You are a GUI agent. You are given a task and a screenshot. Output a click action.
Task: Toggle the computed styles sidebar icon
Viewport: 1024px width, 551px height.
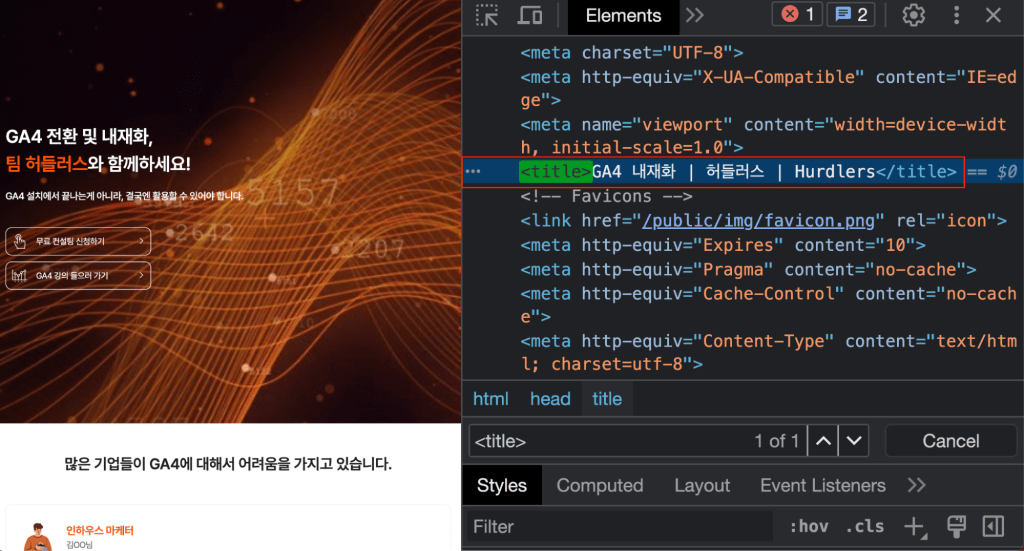[x=993, y=526]
